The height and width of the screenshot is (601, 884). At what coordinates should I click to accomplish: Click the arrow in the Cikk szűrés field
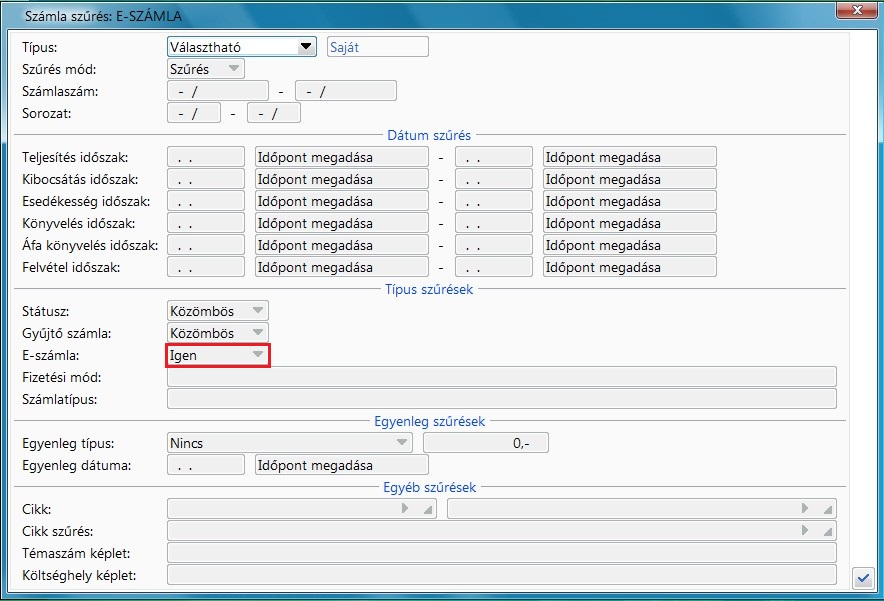[x=805, y=531]
